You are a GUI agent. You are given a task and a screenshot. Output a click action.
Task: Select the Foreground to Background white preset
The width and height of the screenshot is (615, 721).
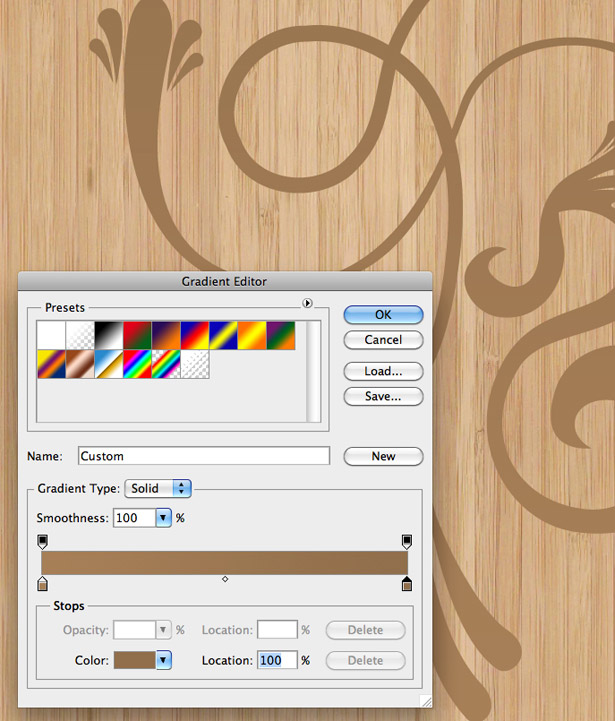click(x=51, y=335)
